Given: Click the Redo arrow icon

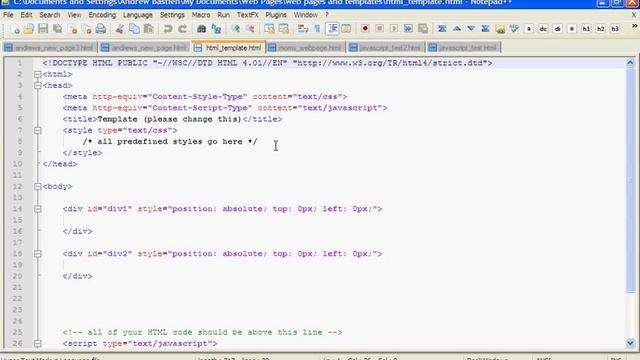Looking at the screenshot, I should click(x=182, y=29).
